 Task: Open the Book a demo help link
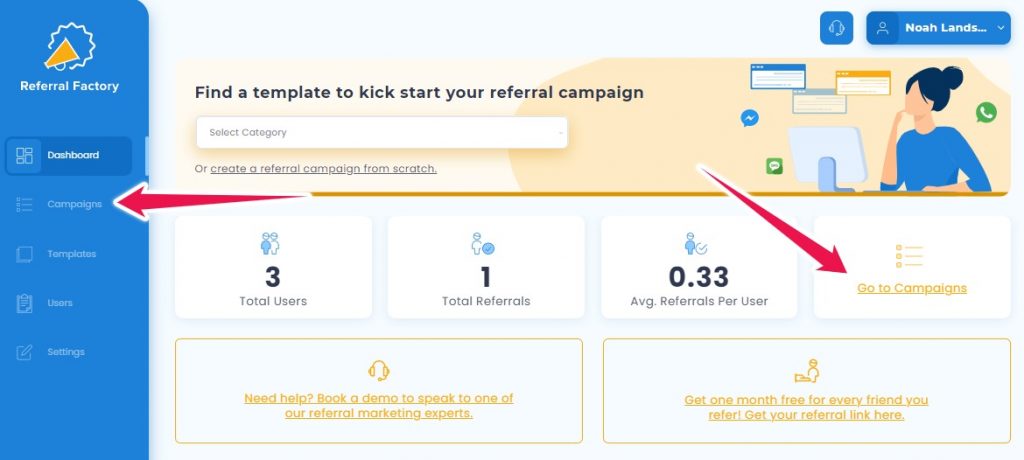click(x=379, y=406)
